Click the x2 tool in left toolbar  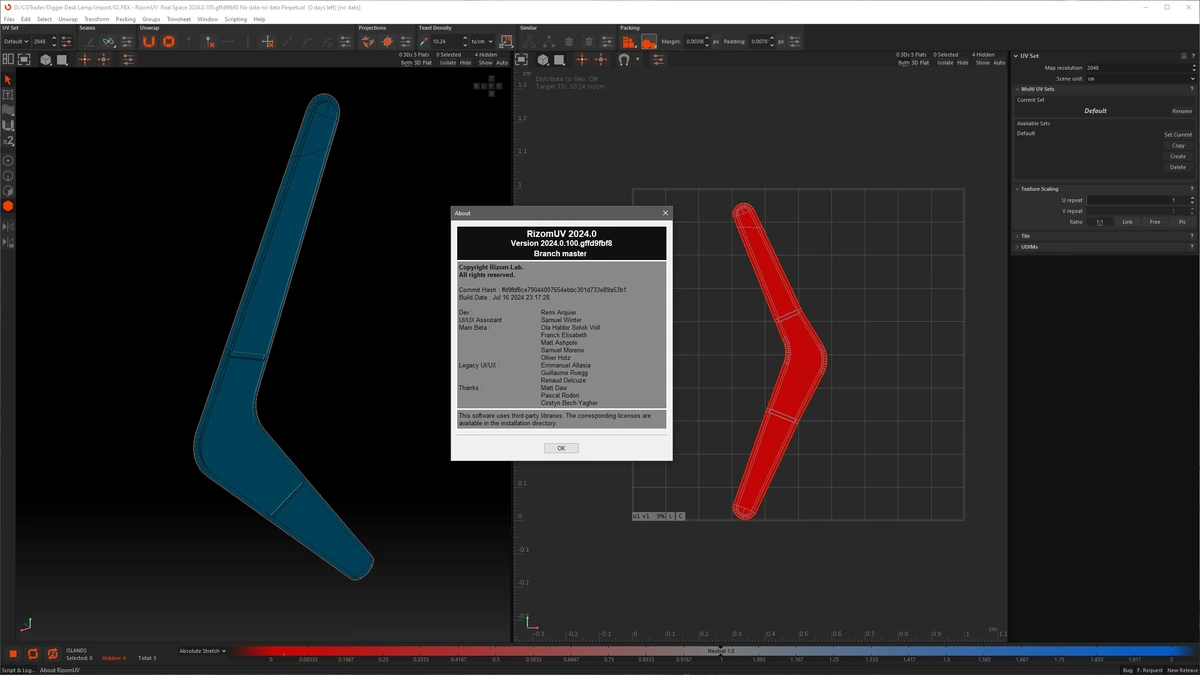pos(8,141)
